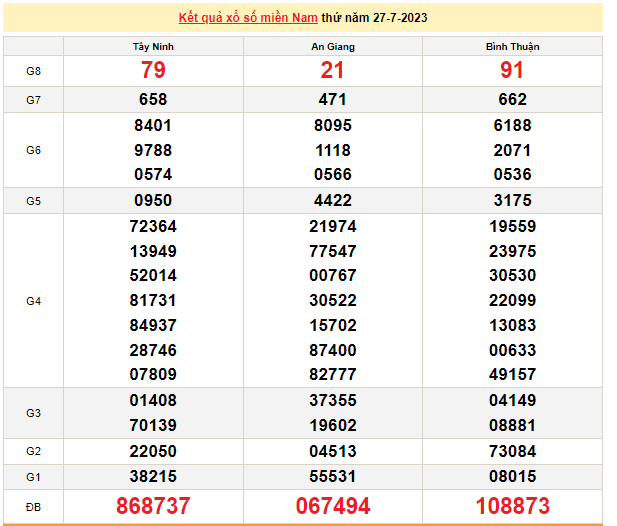Select G5 number 4422
This screenshot has height=526, width=617.
(333, 200)
